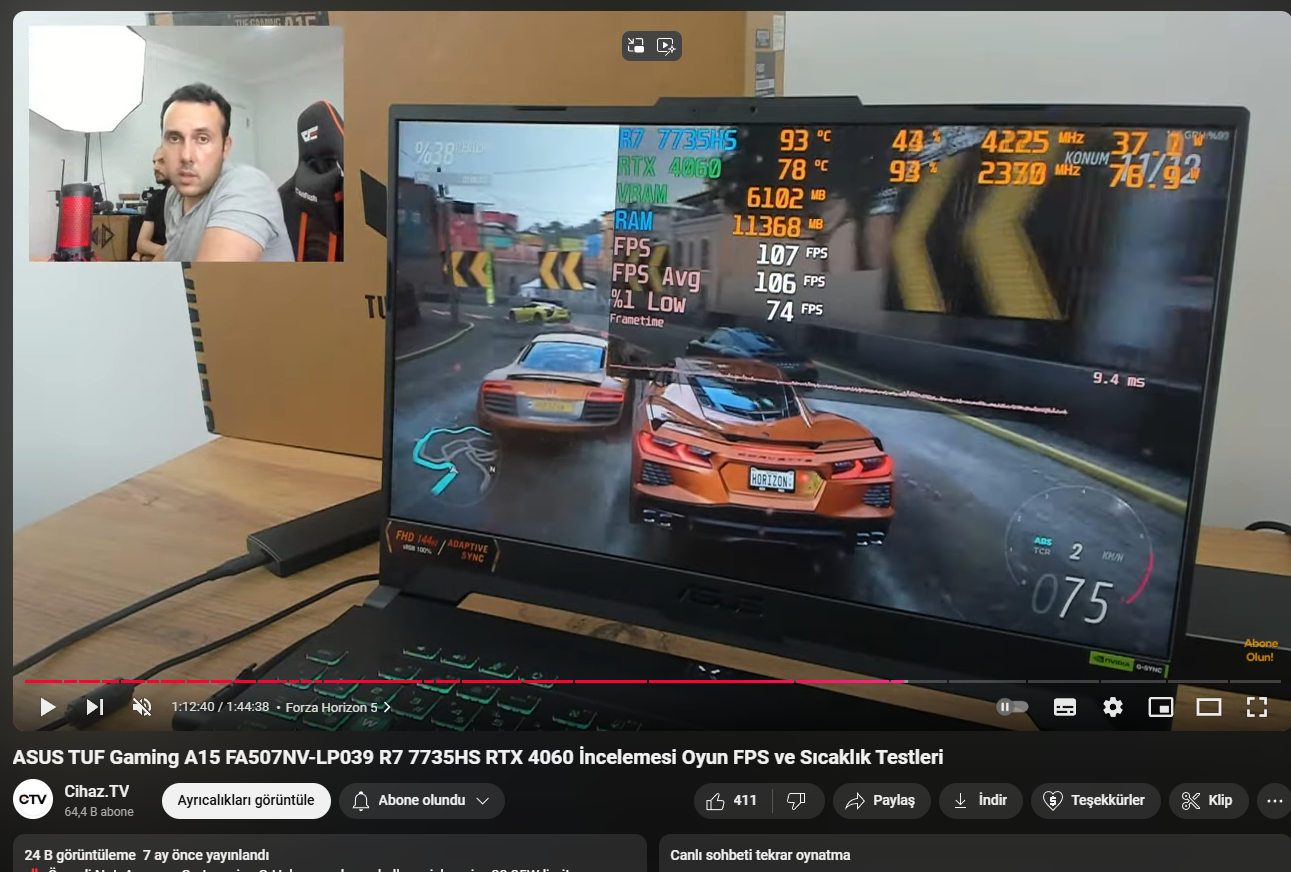Click the ASUS TUF Gaming A15 video title
The image size is (1291, 872).
tap(478, 757)
